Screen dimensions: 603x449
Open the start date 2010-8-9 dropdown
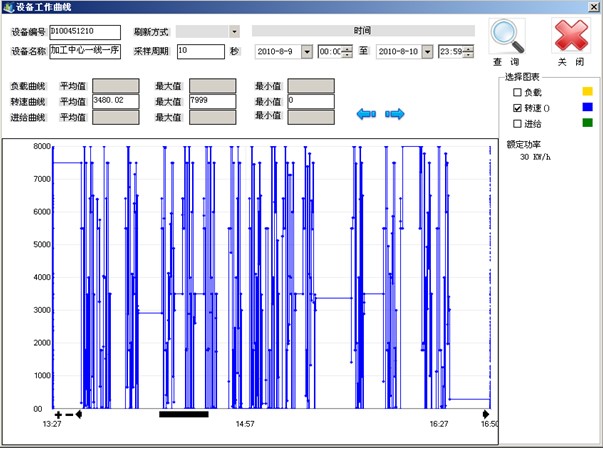(306, 52)
